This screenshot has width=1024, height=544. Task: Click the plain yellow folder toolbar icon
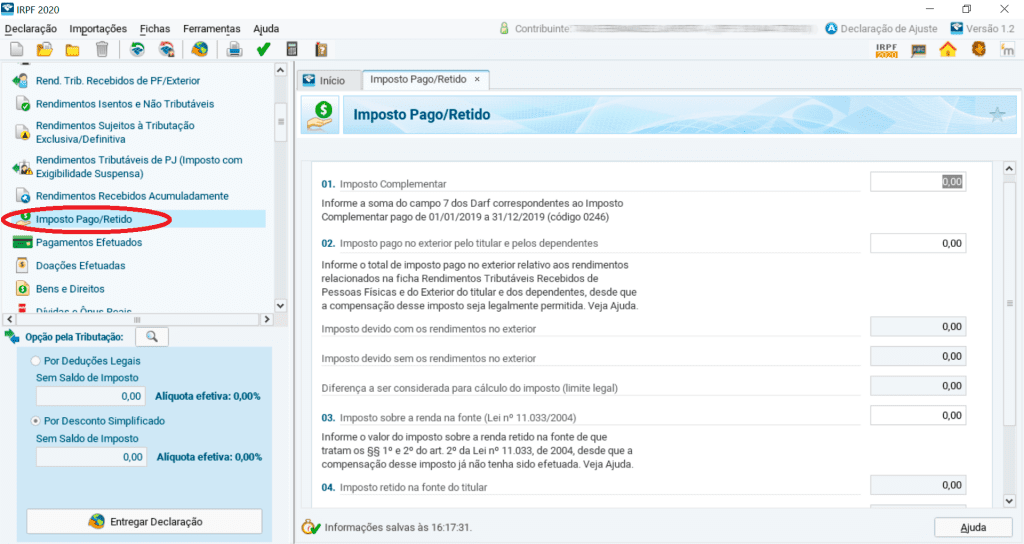tap(72, 50)
